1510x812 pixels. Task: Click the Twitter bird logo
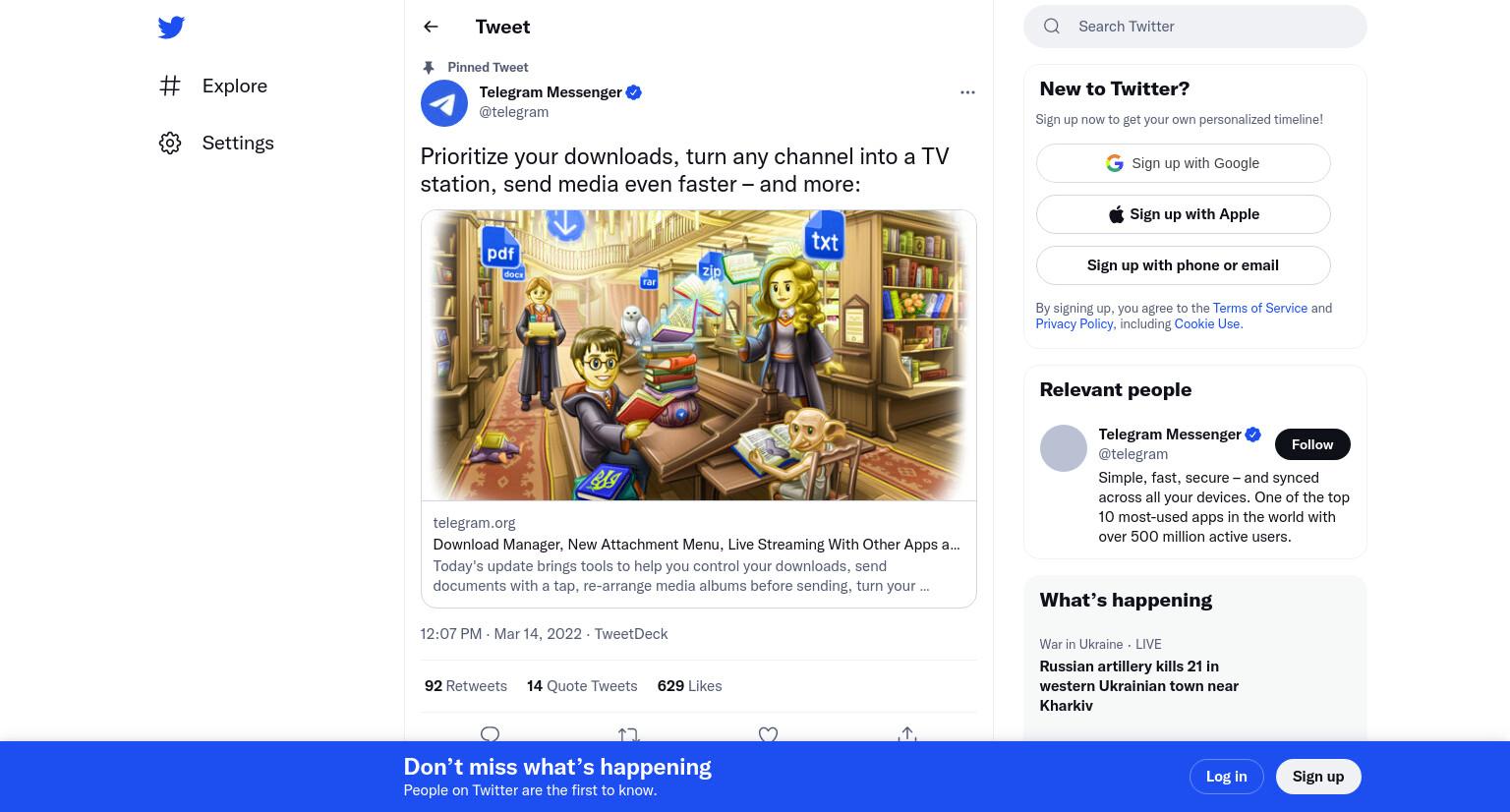(171, 28)
